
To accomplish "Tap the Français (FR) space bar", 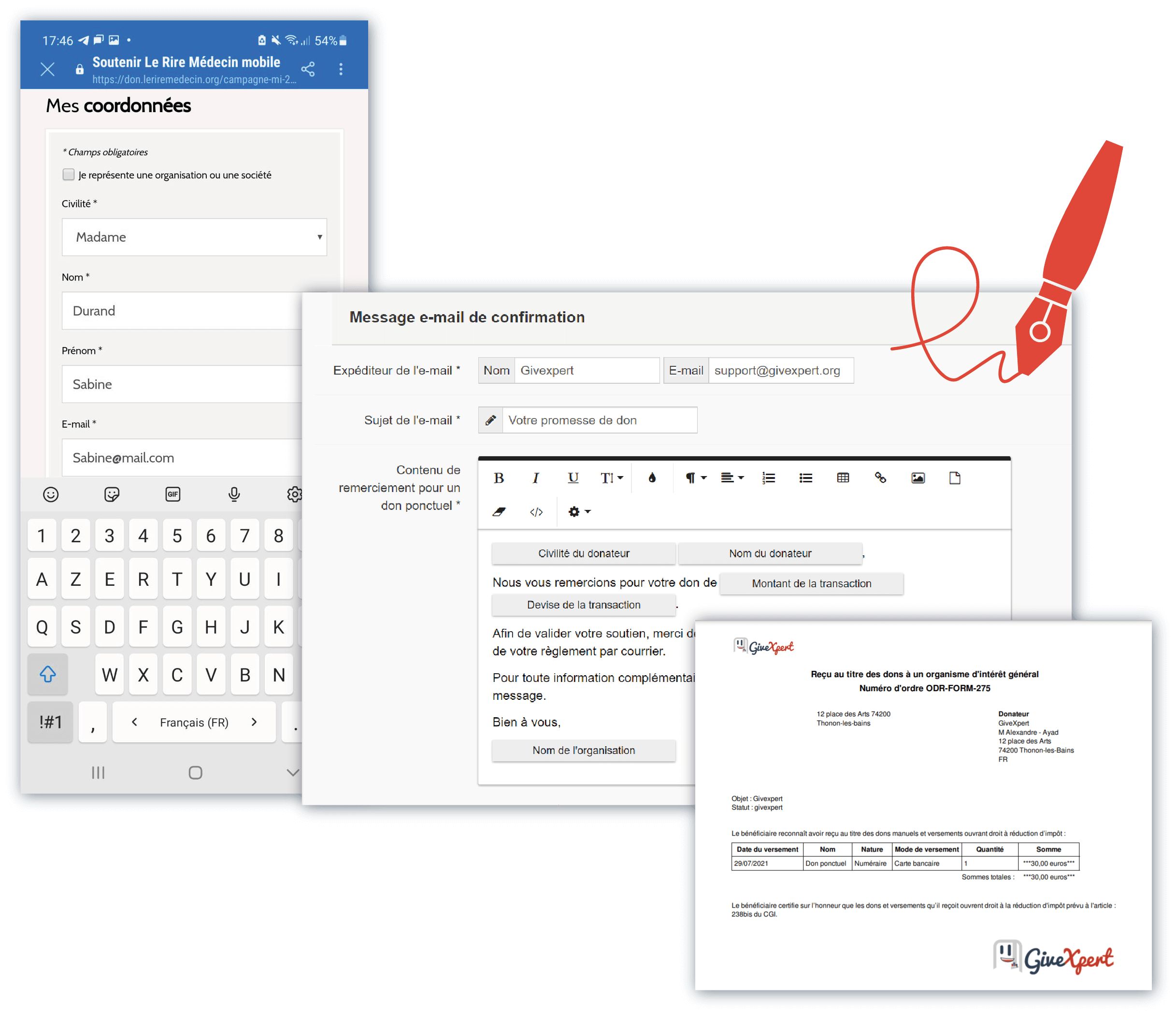I will coord(194,722).
